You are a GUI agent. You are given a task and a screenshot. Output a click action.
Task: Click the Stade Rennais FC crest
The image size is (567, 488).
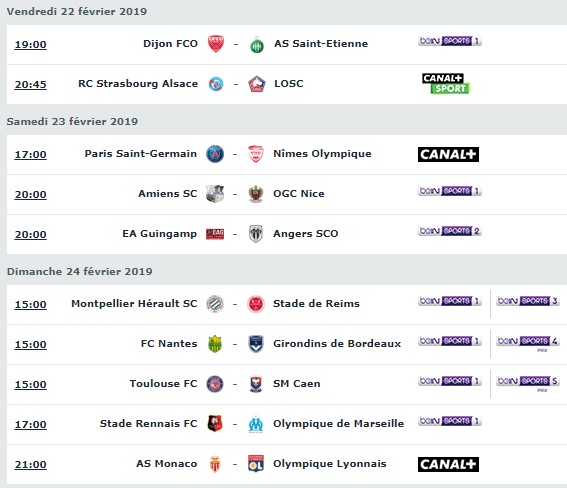point(215,423)
